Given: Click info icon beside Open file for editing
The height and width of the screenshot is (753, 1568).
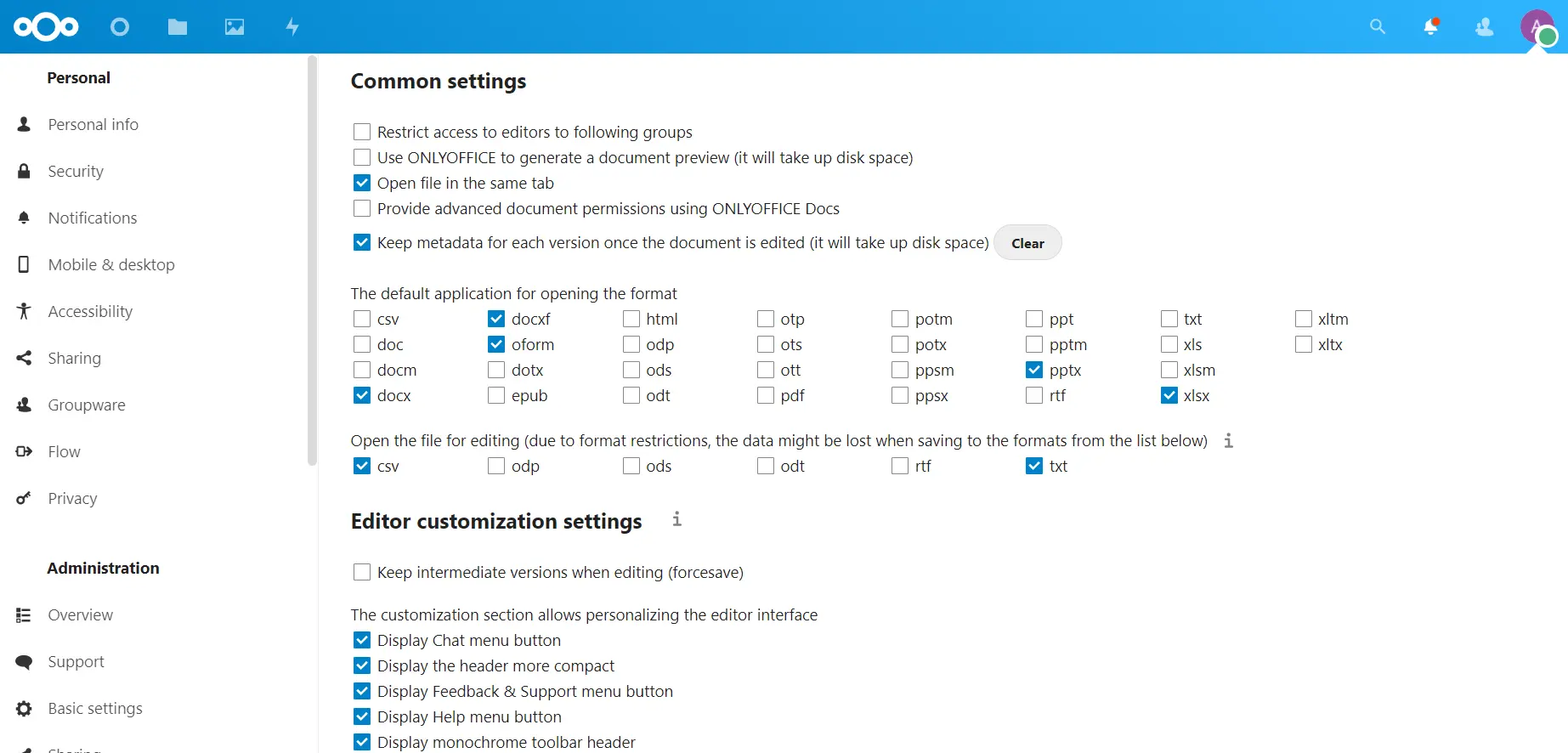Looking at the screenshot, I should coord(1228,440).
